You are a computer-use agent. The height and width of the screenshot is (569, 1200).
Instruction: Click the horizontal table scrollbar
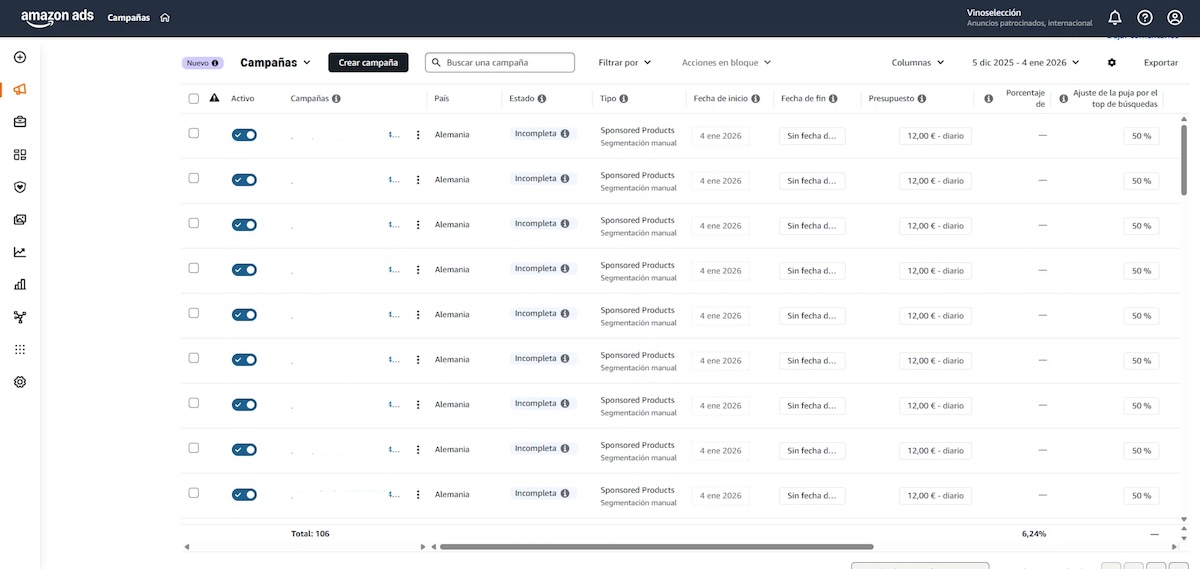point(656,547)
